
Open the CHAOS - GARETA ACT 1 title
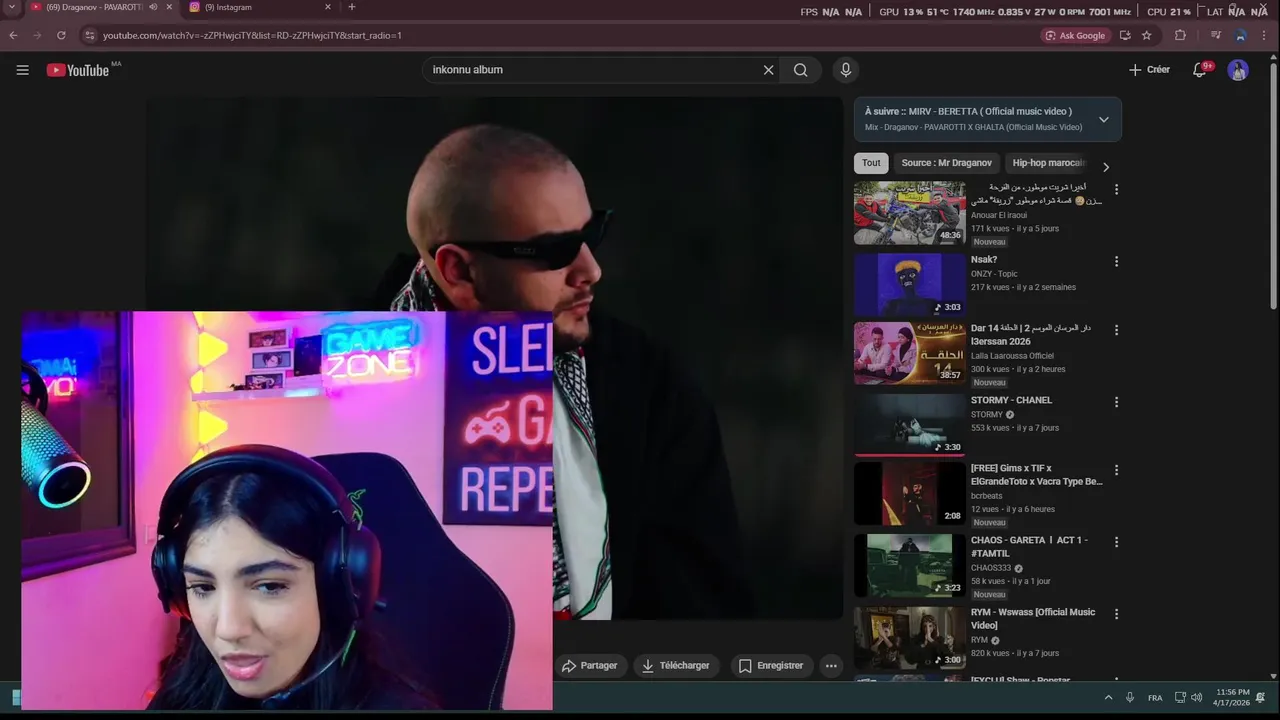click(x=1029, y=547)
